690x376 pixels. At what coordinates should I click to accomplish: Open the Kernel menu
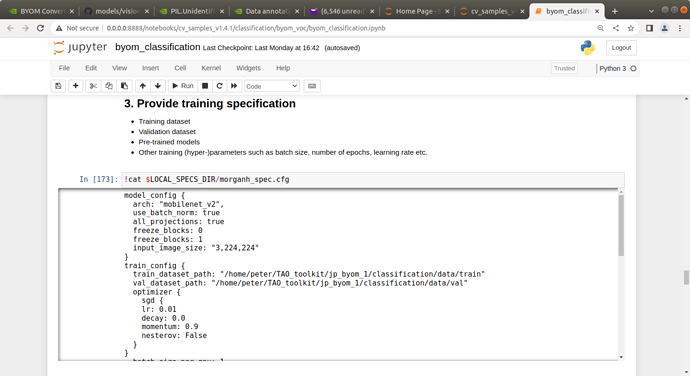(211, 68)
